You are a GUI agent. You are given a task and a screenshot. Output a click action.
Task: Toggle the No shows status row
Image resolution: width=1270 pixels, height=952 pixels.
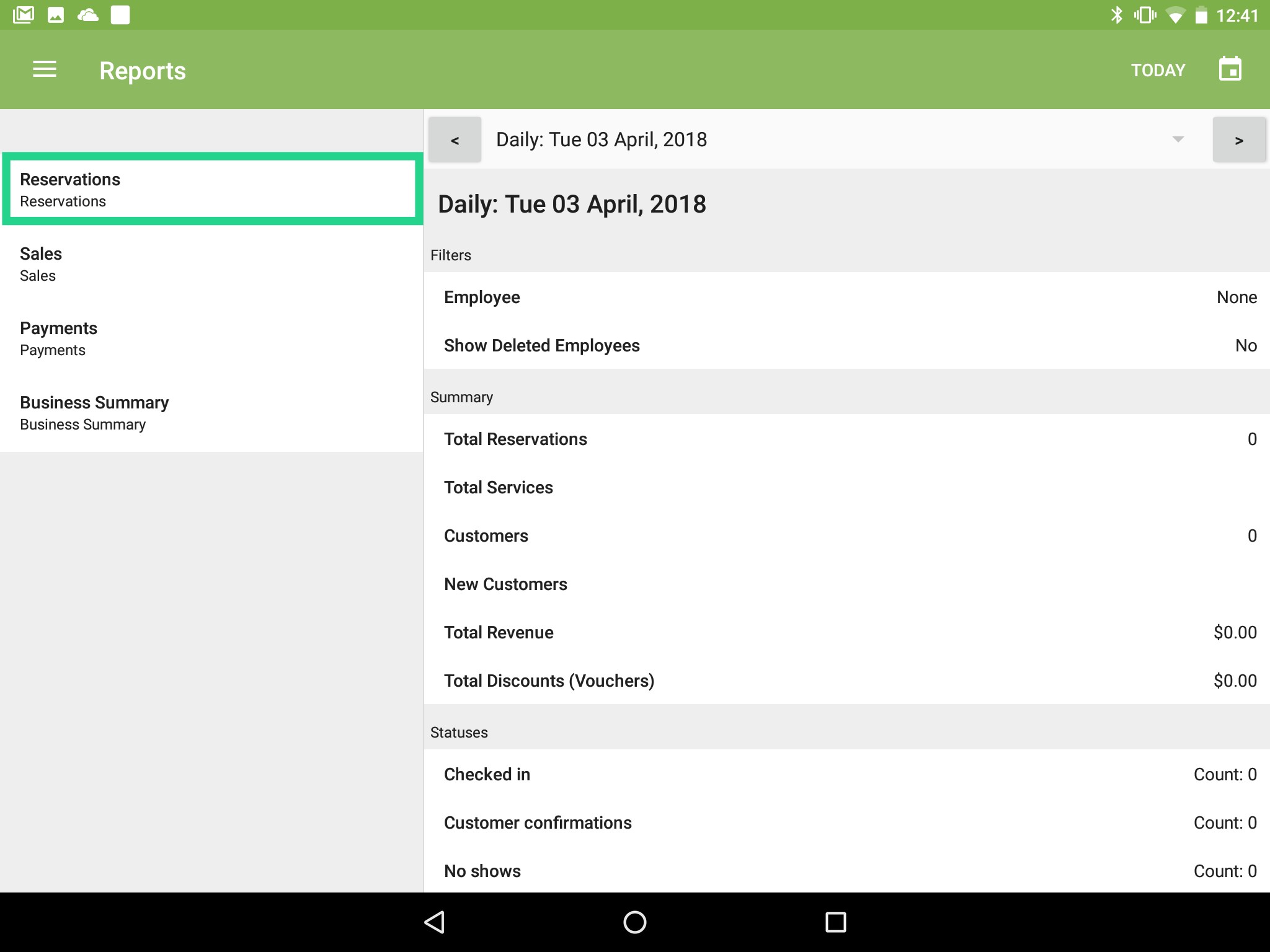click(846, 870)
